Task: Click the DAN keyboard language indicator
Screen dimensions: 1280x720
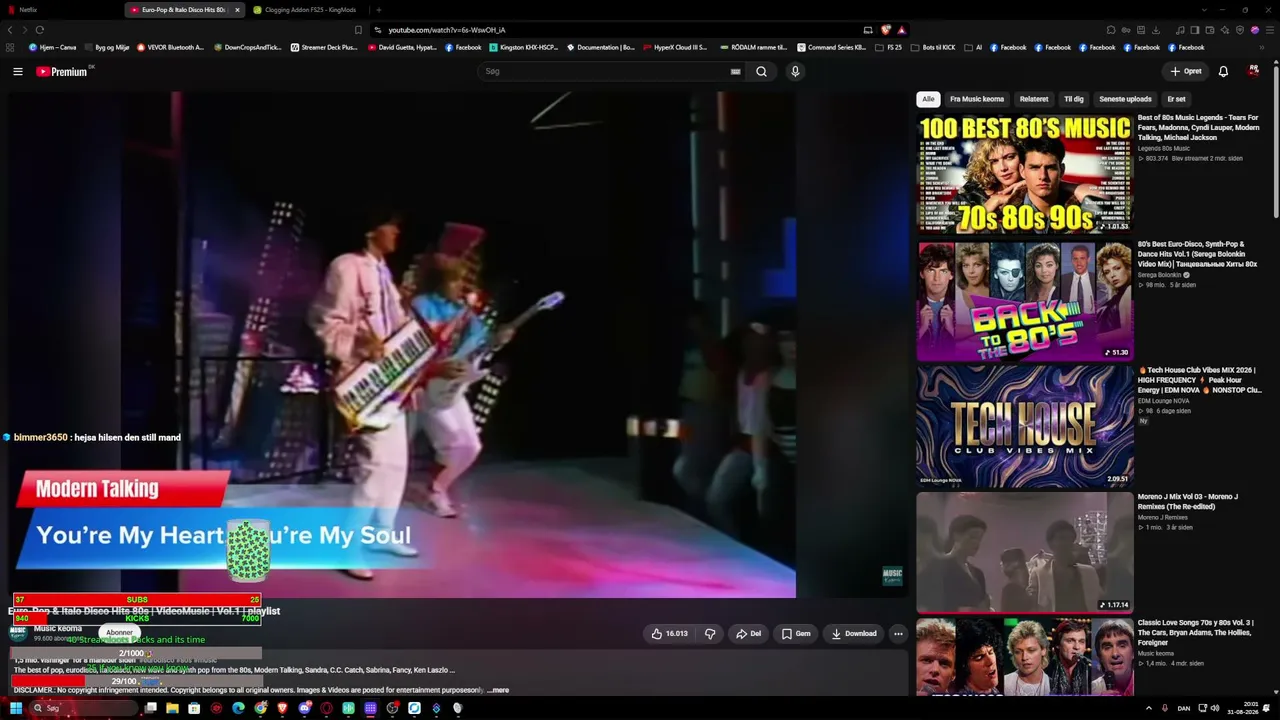Action: [1185, 708]
